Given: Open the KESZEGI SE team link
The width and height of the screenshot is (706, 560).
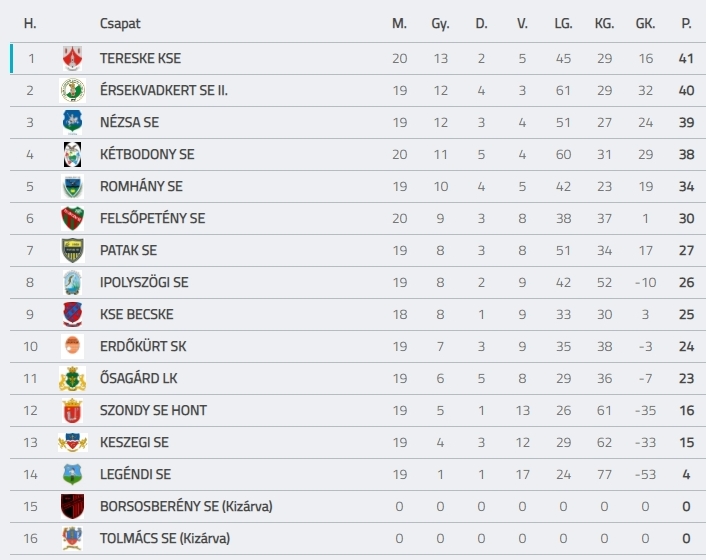Looking at the screenshot, I should (134, 443).
